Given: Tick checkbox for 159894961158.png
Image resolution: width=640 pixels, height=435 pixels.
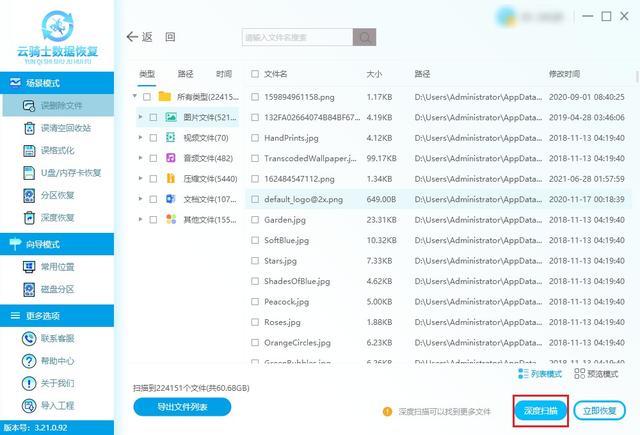Looking at the screenshot, I should pyautogui.click(x=255, y=97).
